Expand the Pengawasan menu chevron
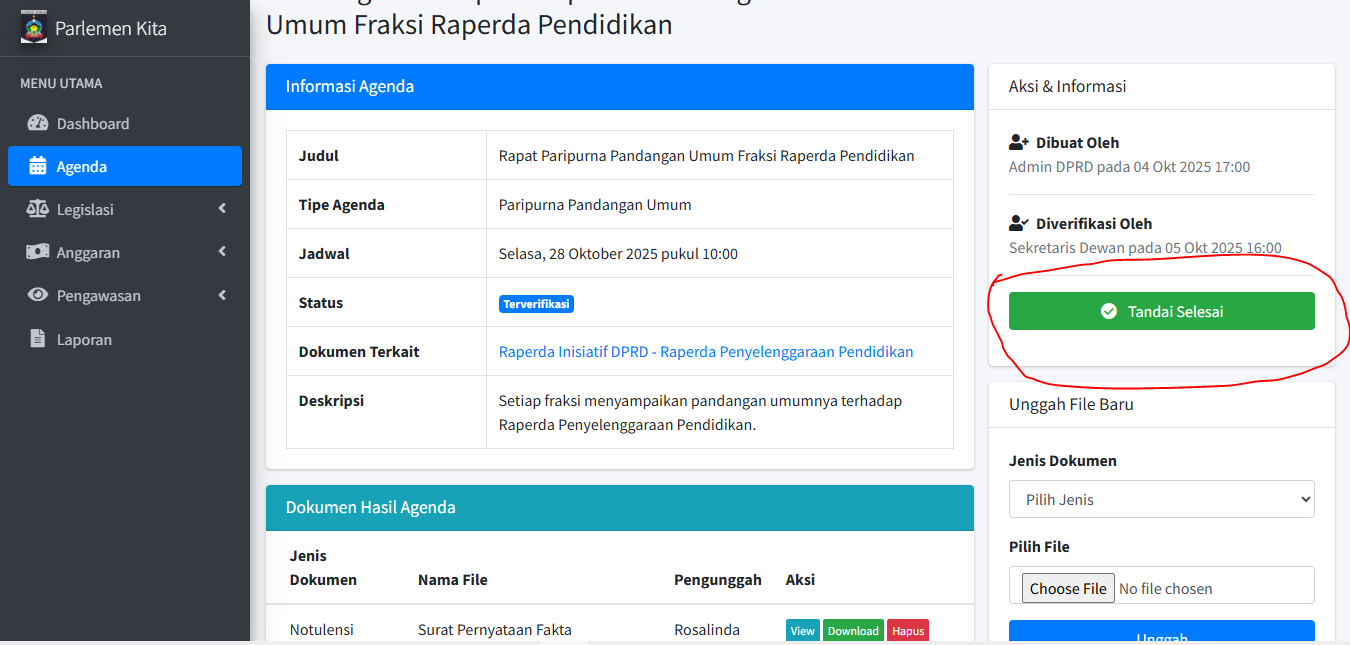 pyautogui.click(x=222, y=295)
